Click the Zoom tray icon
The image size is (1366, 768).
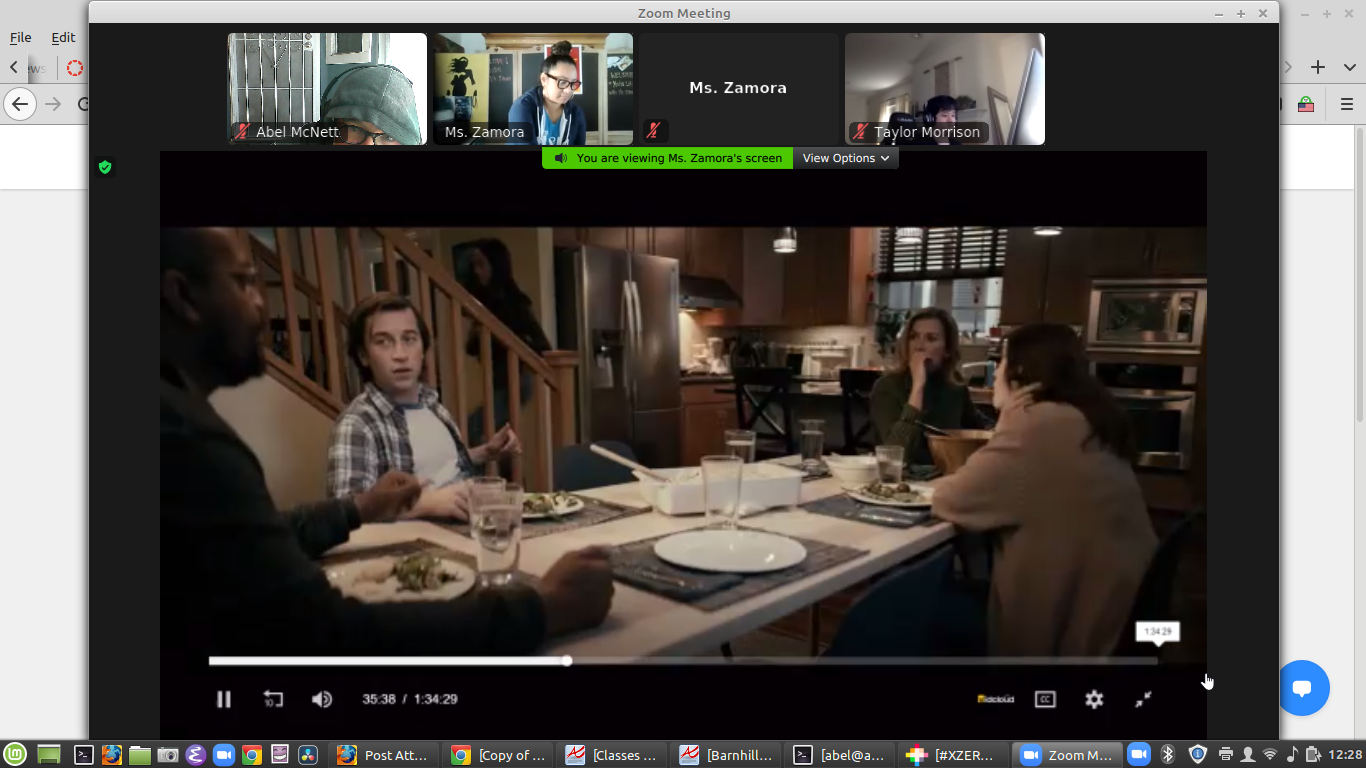coord(1138,755)
